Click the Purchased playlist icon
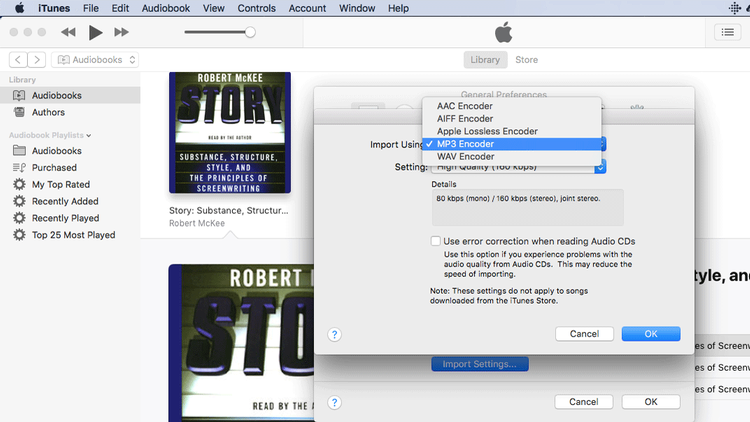Image resolution: width=750 pixels, height=422 pixels. click(19, 167)
